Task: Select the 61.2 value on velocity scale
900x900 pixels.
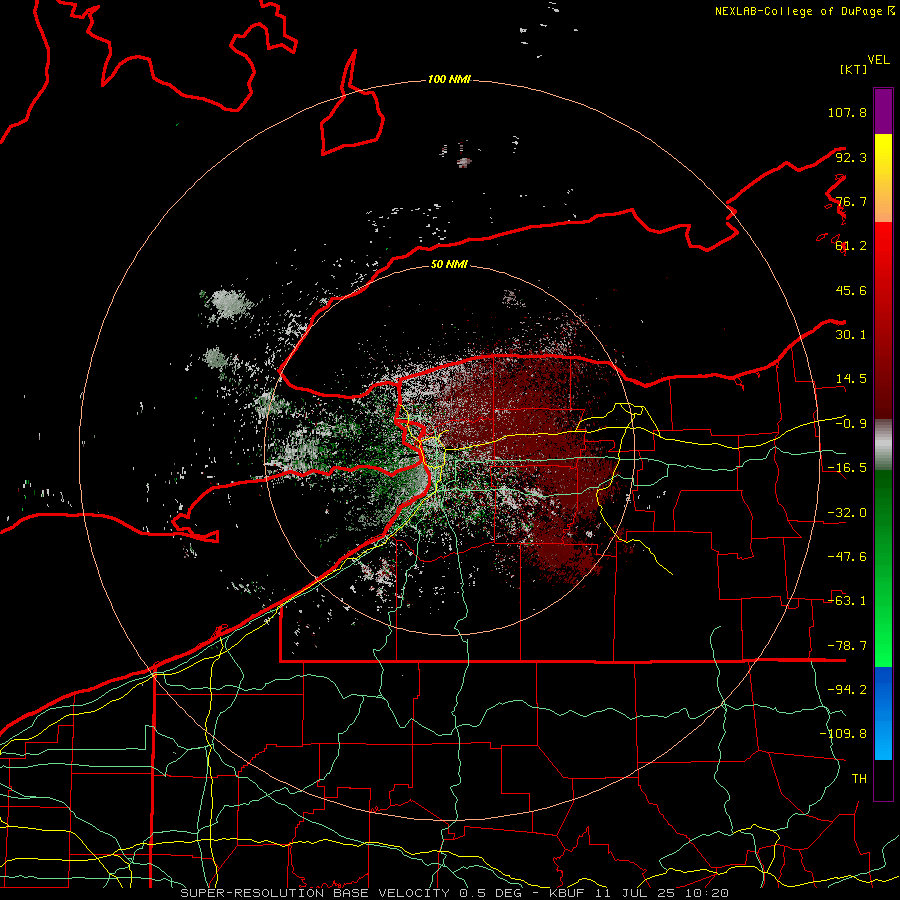Action: [851, 246]
